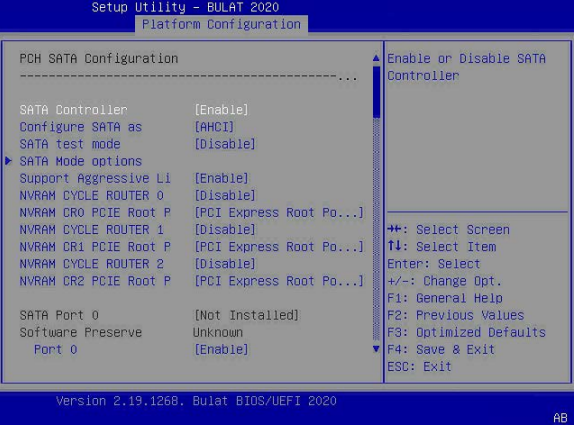Viewport: 575px width, 426px height.
Task: Select NVRAM CYCLE ROUTER 1 row
Action: pos(92,229)
